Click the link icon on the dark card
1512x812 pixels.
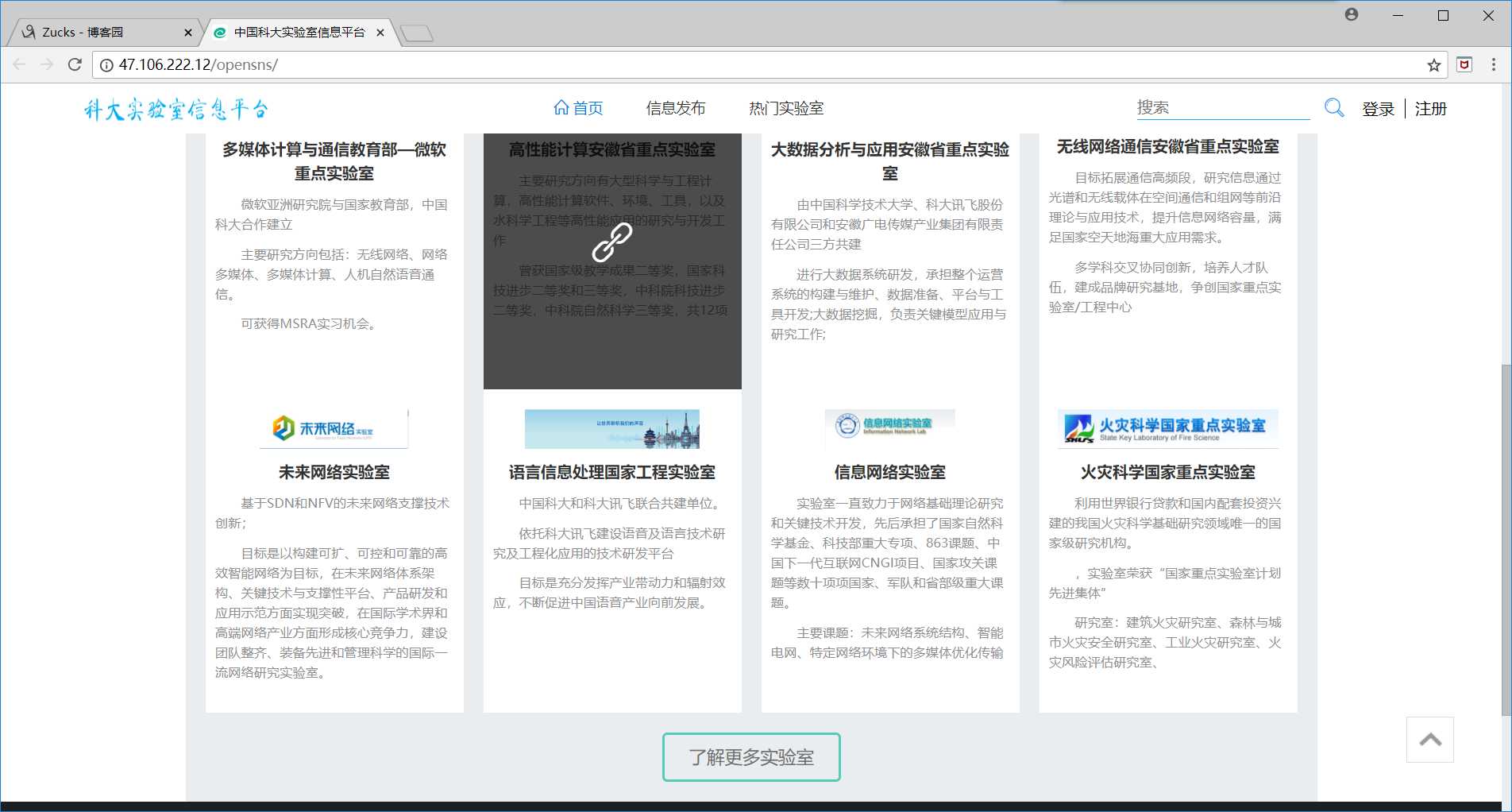(612, 242)
